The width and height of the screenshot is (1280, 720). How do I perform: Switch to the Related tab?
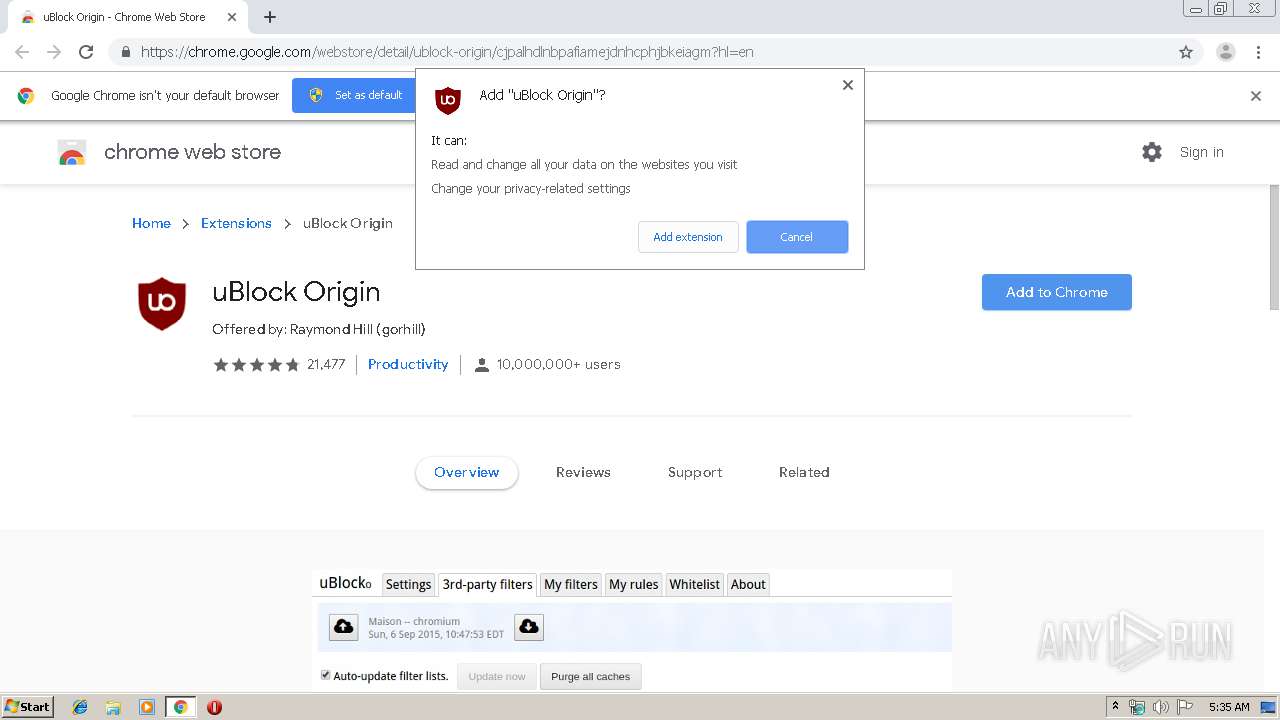point(804,472)
